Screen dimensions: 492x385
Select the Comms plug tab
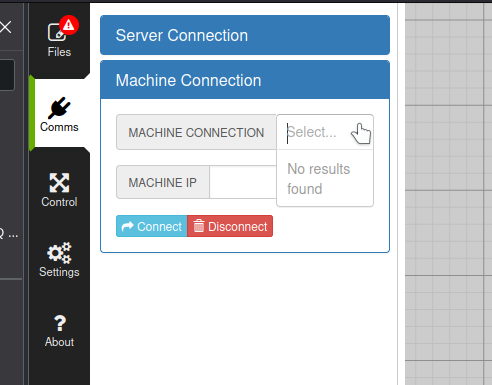(59, 114)
